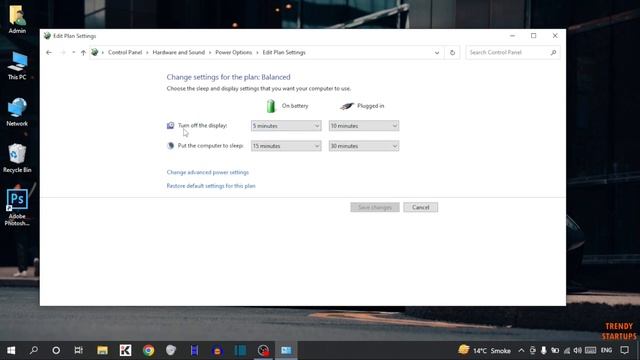
Task: Maximize the Edit Plan Settings window
Action: (x=533, y=36)
